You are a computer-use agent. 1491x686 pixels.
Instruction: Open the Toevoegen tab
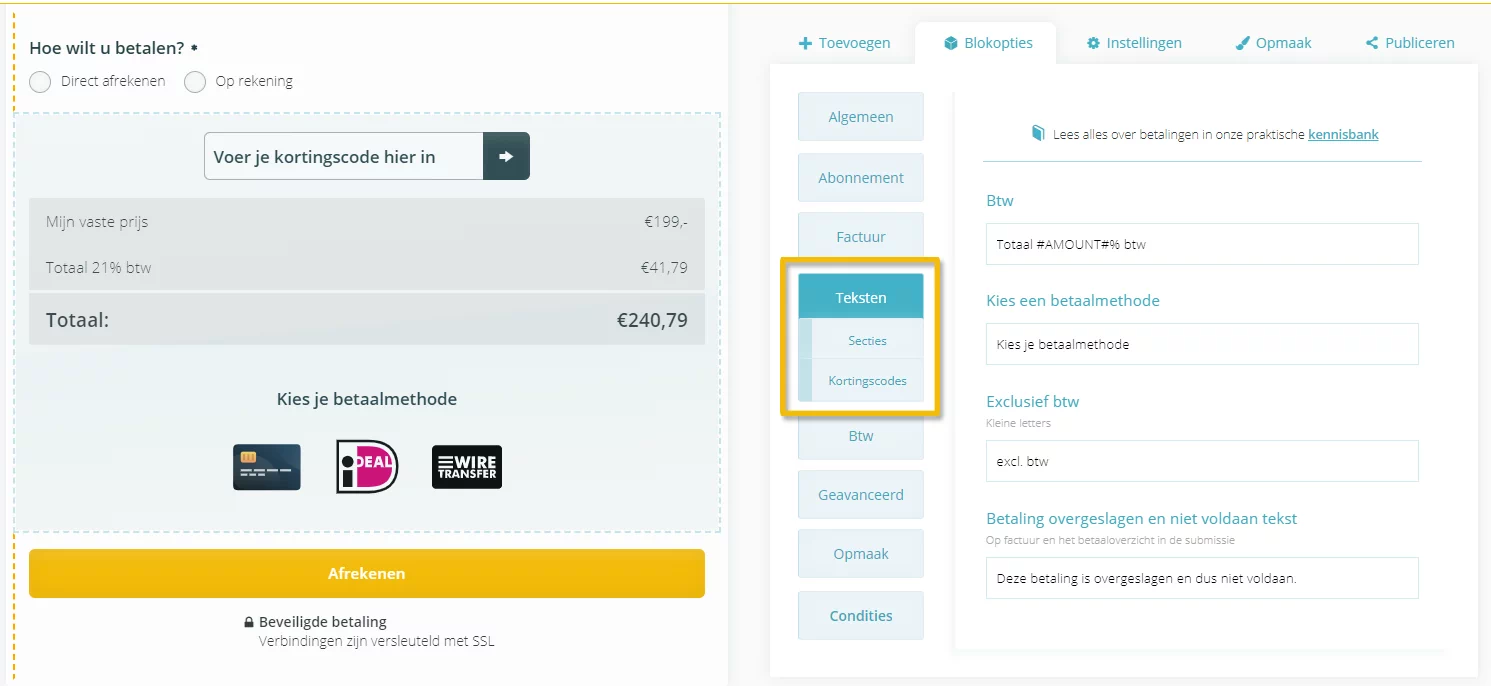(845, 43)
